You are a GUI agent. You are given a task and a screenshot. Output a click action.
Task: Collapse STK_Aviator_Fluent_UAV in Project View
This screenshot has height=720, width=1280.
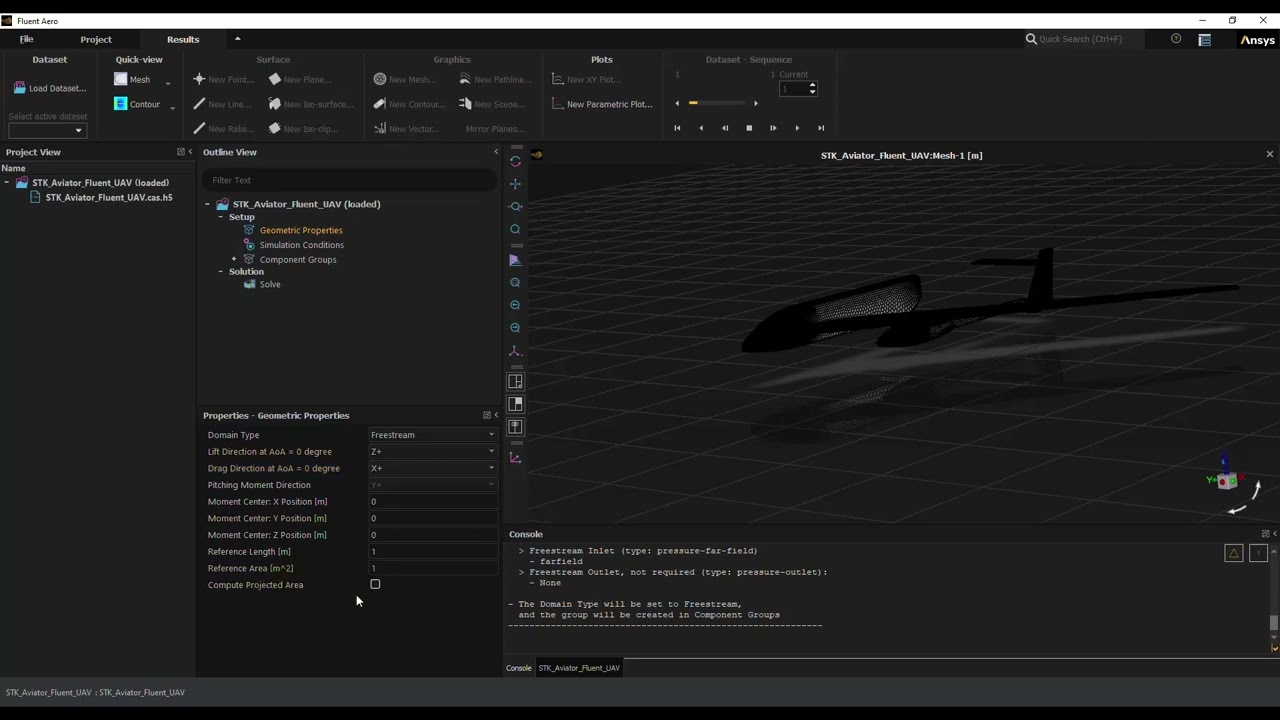(x=7, y=183)
